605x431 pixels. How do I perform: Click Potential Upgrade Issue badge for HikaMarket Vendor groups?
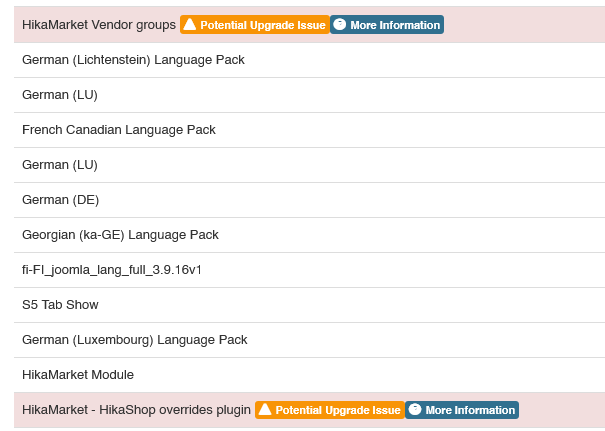tap(255, 25)
